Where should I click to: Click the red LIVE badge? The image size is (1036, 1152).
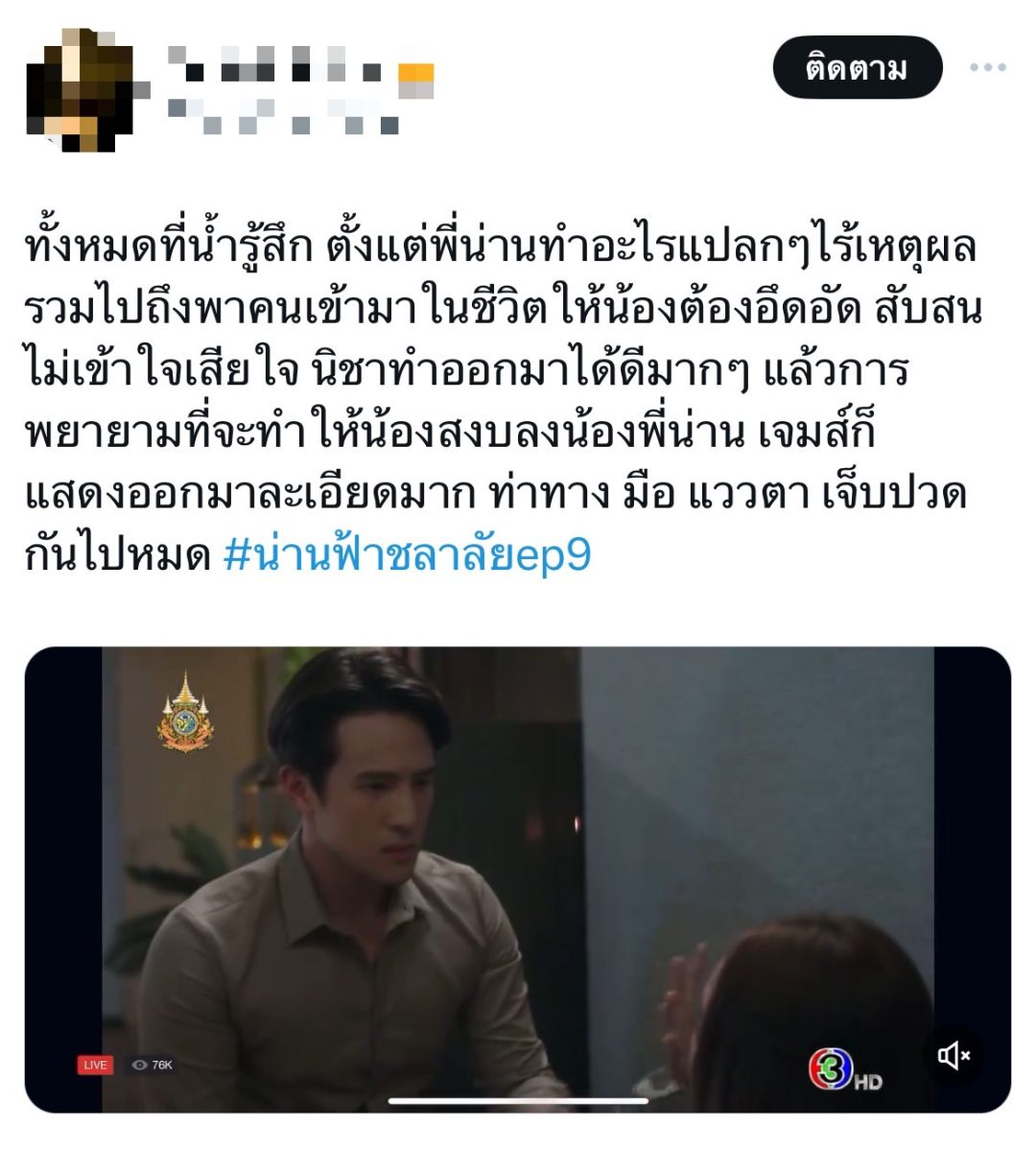(95, 1065)
